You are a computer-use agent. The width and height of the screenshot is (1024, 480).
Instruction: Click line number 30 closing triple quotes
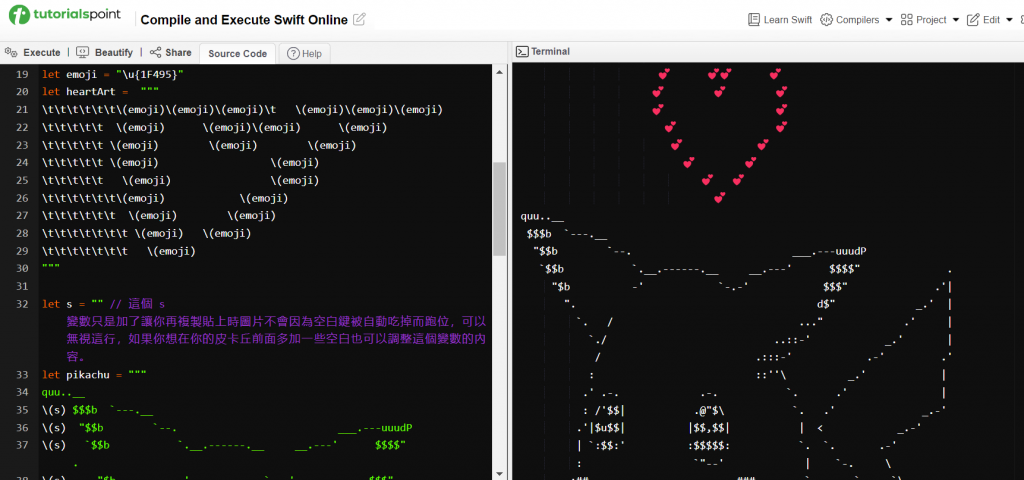pos(51,268)
